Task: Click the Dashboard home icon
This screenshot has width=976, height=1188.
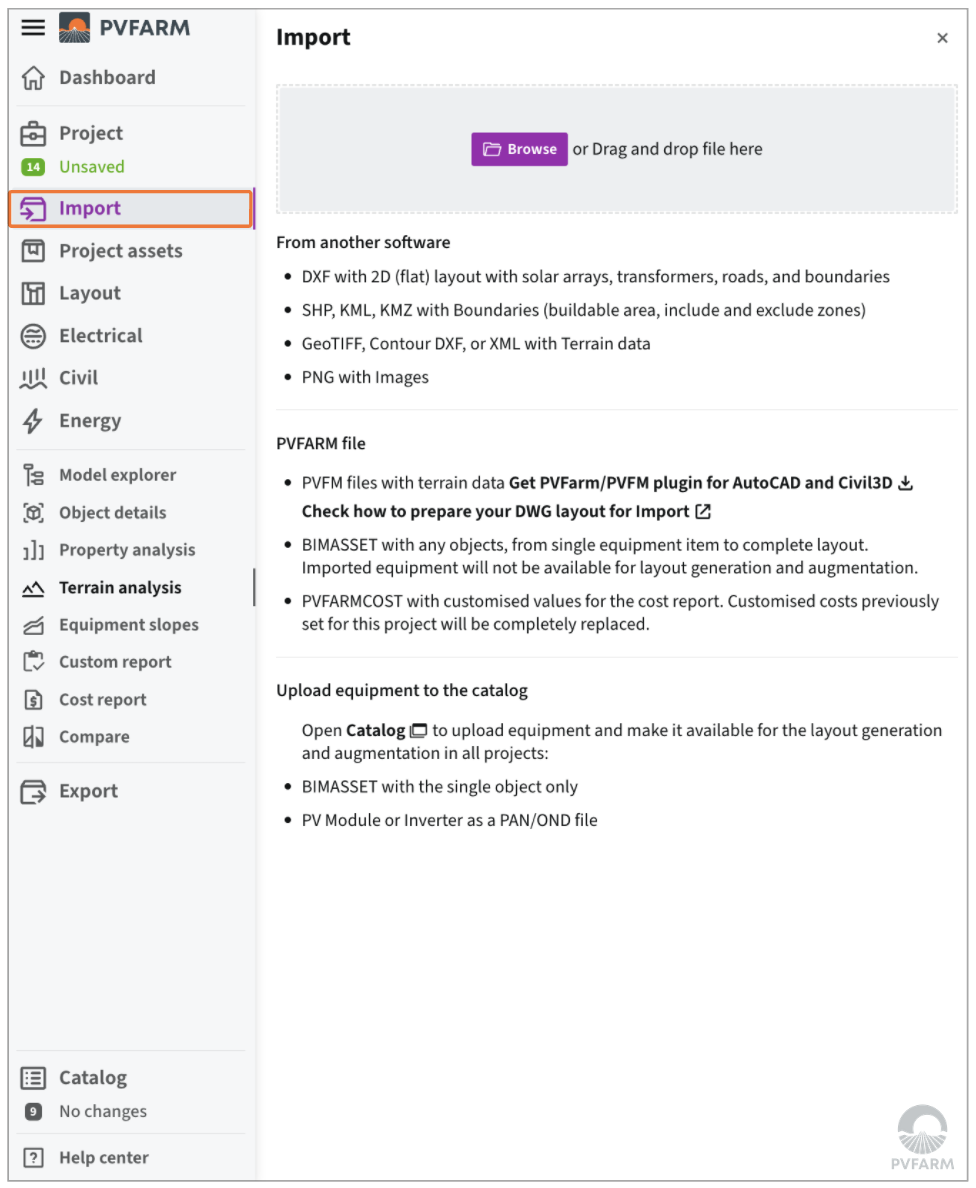Action: pyautogui.click(x=33, y=78)
